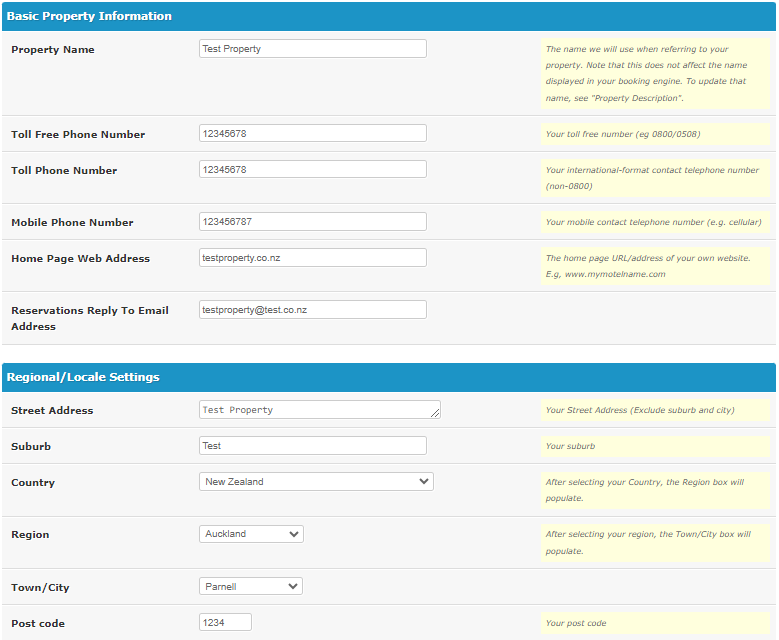Focus the Toll Free Phone Number field
The width and height of the screenshot is (779, 640).
[x=312, y=133]
